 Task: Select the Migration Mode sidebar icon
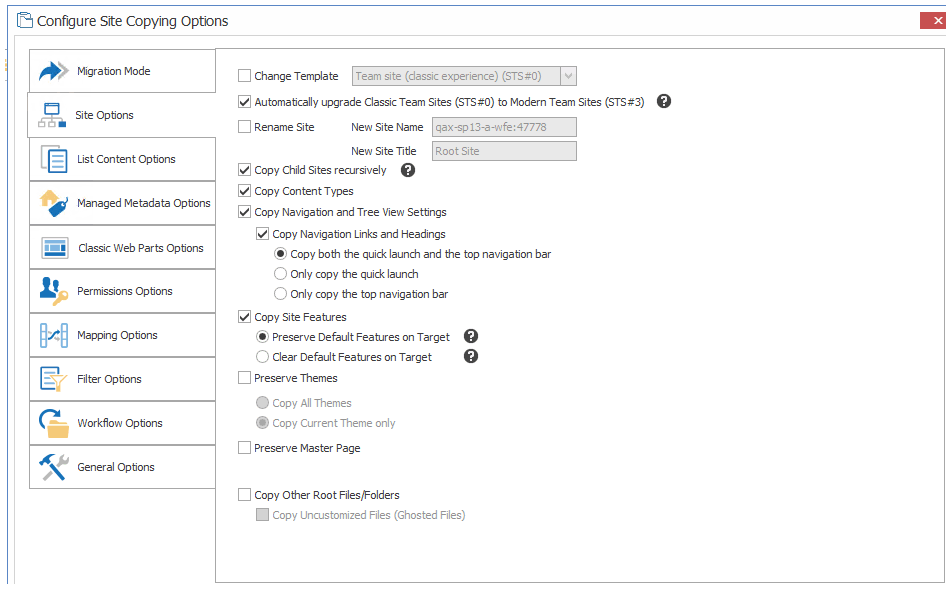click(x=53, y=70)
